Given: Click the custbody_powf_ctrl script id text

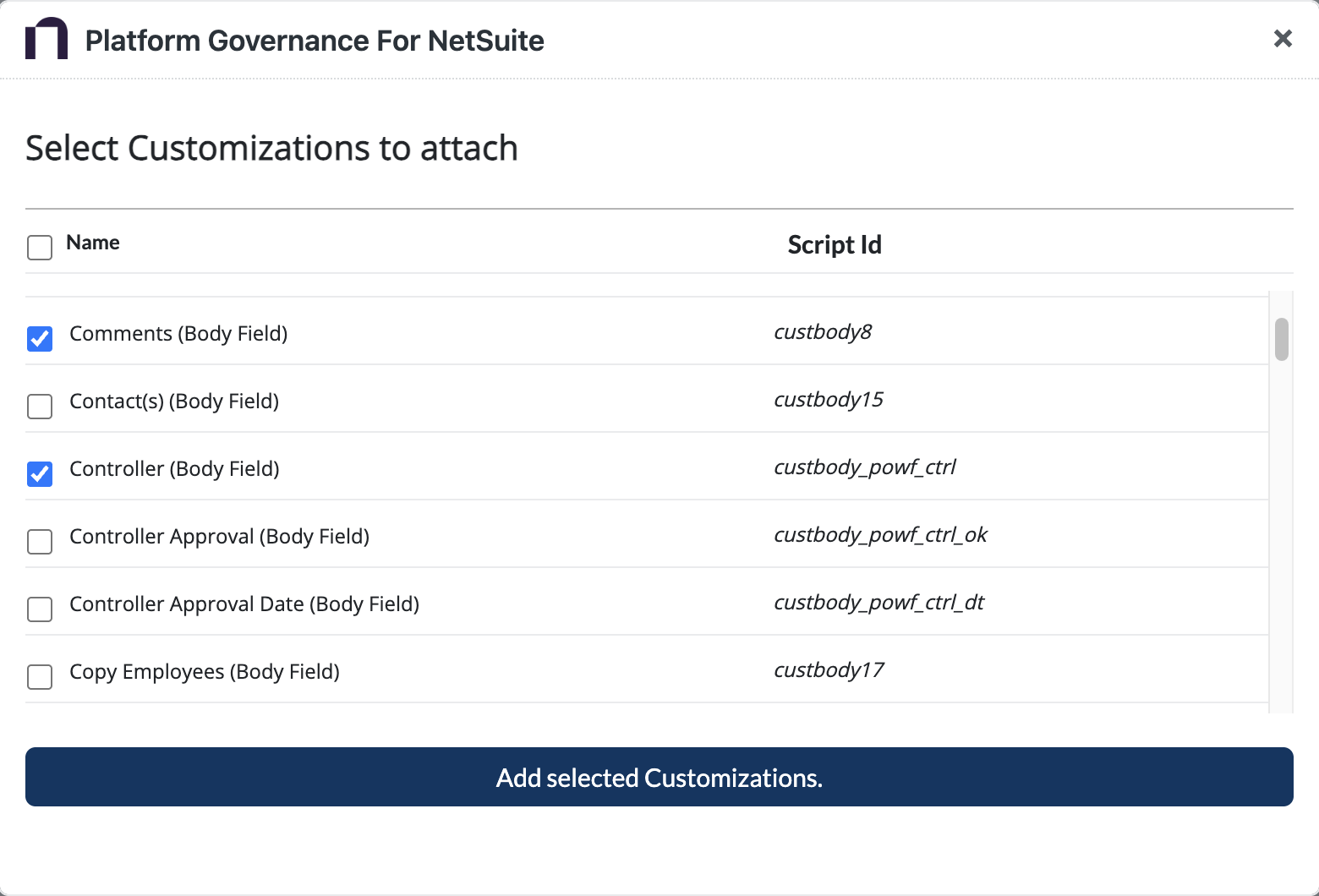Looking at the screenshot, I should coord(864,467).
